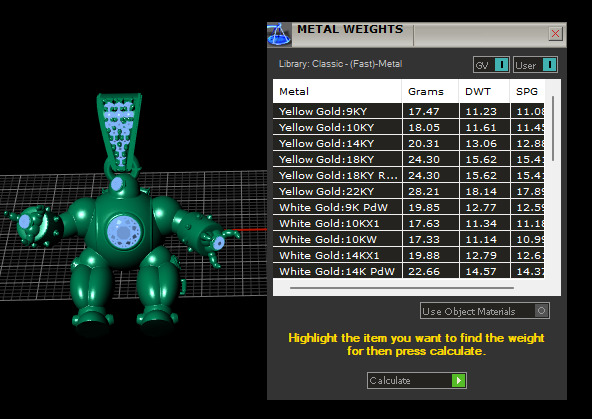The width and height of the screenshot is (592, 419).
Task: Select the Yellow Gold:18KY row
Action: (409, 159)
